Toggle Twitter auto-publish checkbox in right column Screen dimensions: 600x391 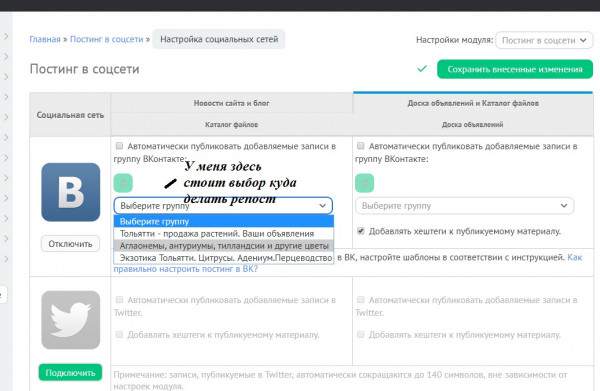point(360,300)
